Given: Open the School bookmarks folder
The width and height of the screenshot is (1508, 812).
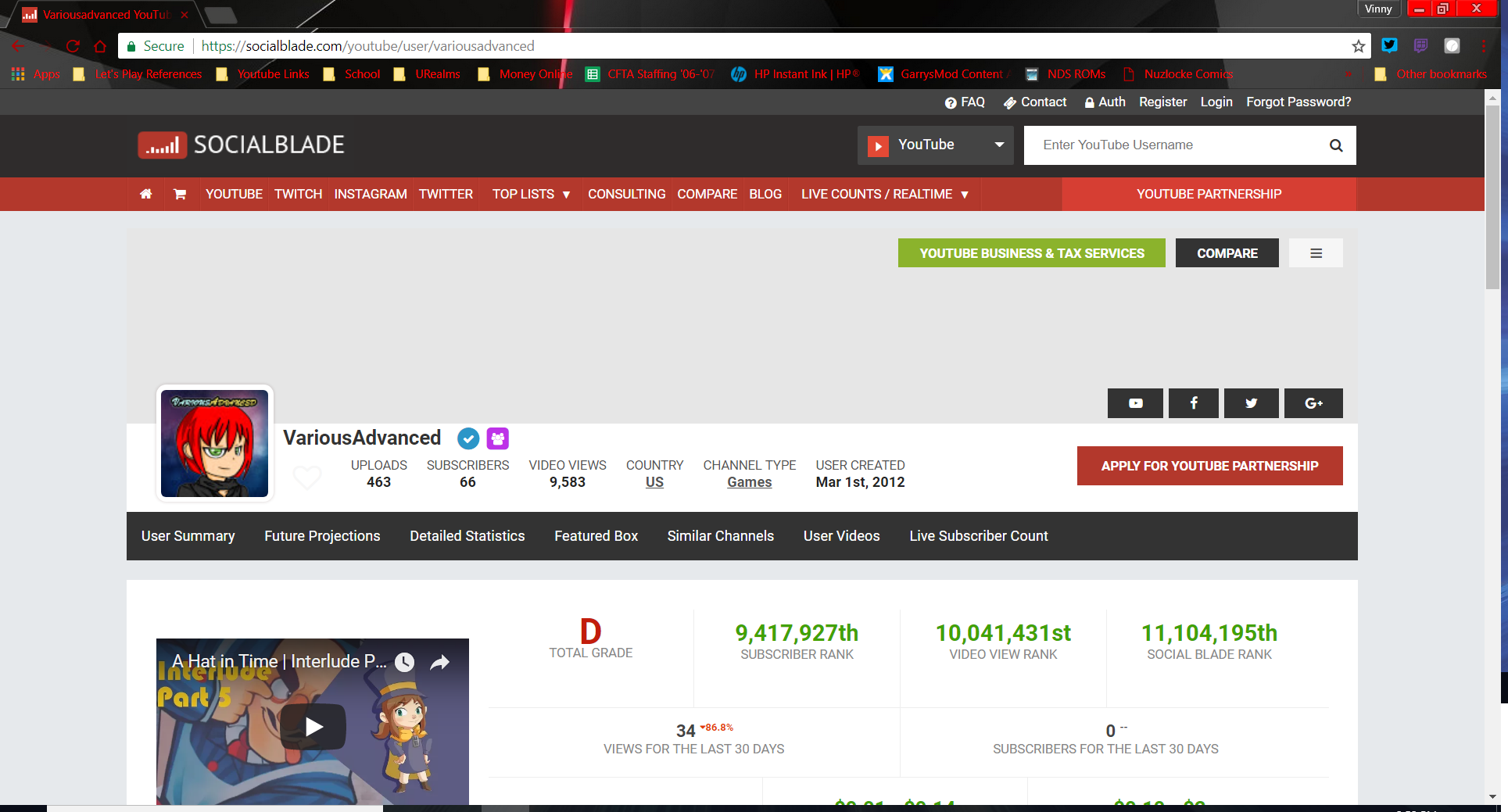Looking at the screenshot, I should pos(353,74).
